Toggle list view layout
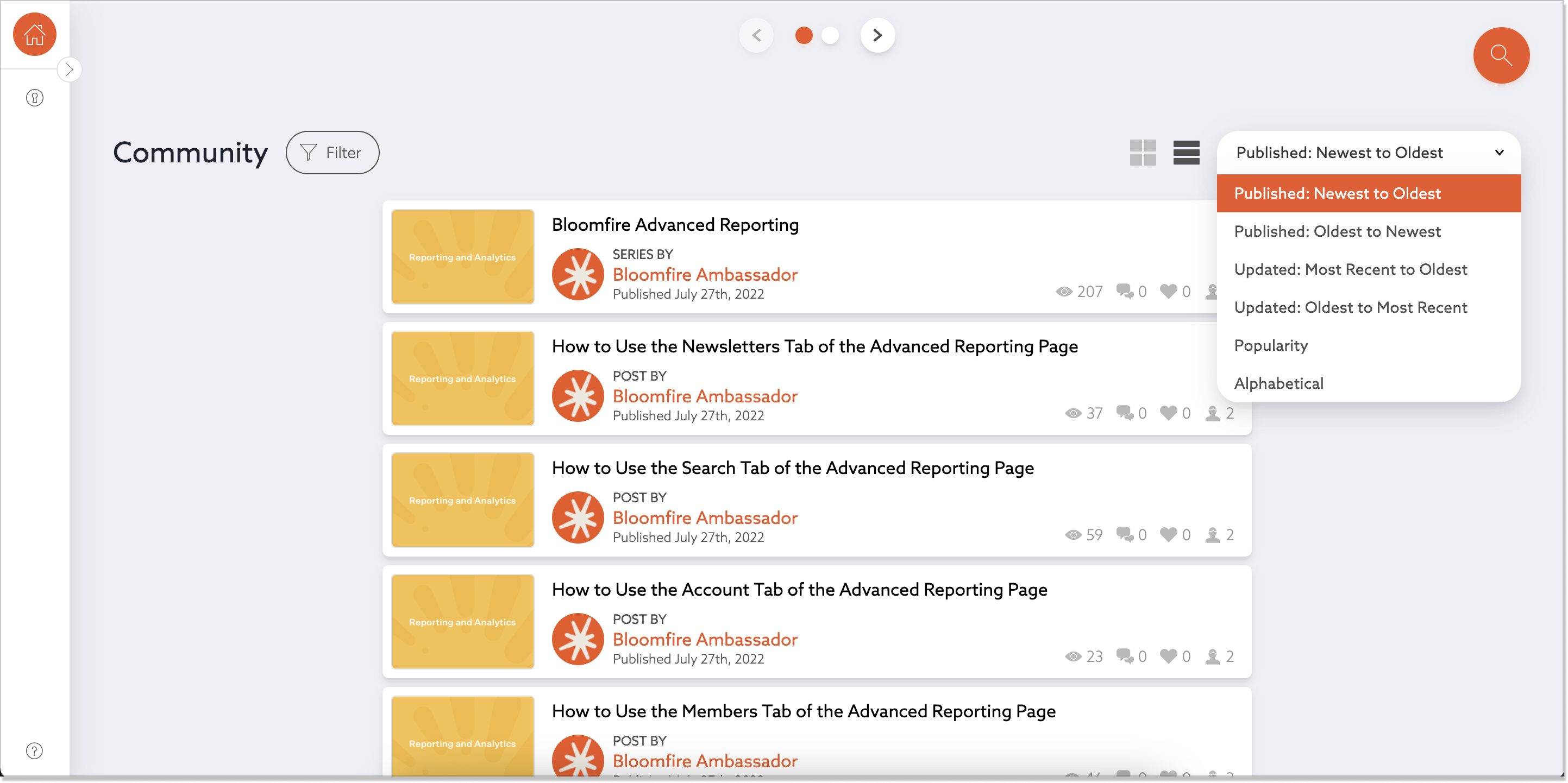Image resolution: width=1568 pixels, height=783 pixels. (1186, 153)
